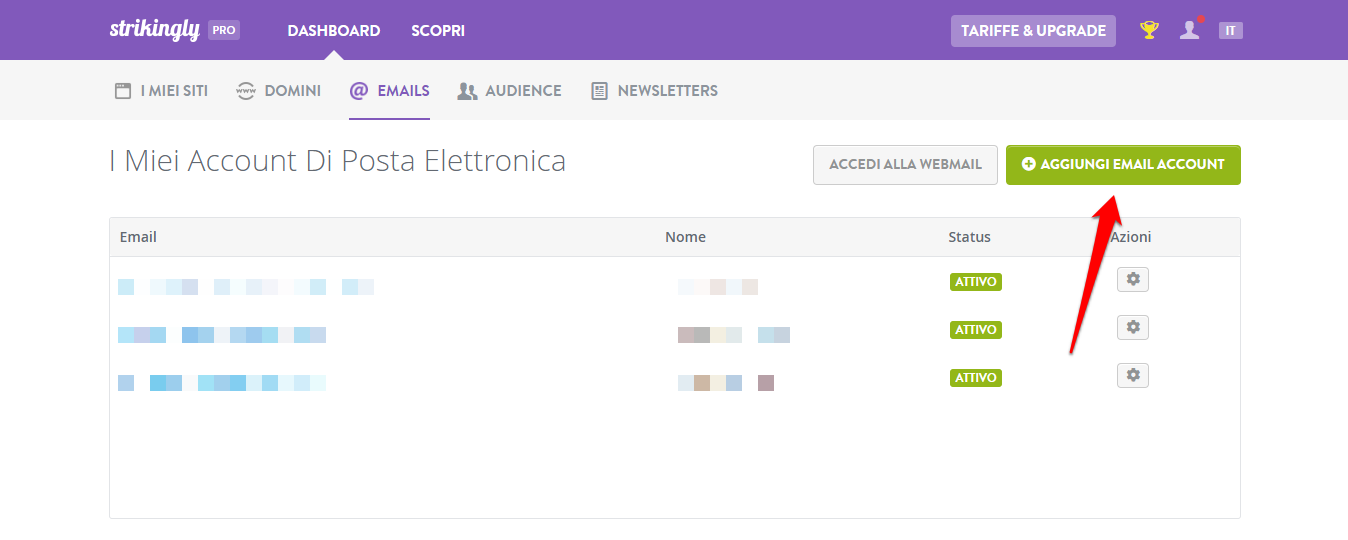Click the Strikingly logo
The height and width of the screenshot is (540, 1348).
pos(154,30)
